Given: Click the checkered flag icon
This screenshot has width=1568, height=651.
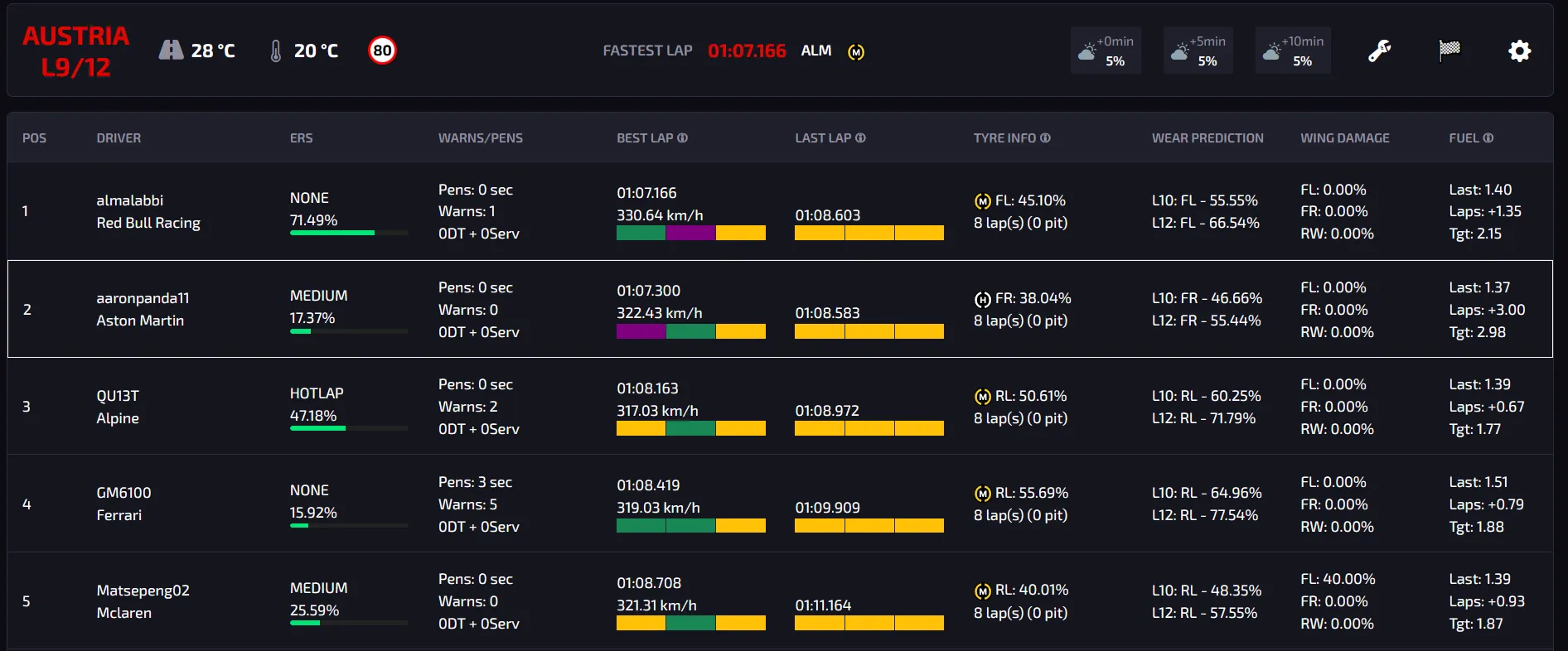Looking at the screenshot, I should pos(1449,51).
